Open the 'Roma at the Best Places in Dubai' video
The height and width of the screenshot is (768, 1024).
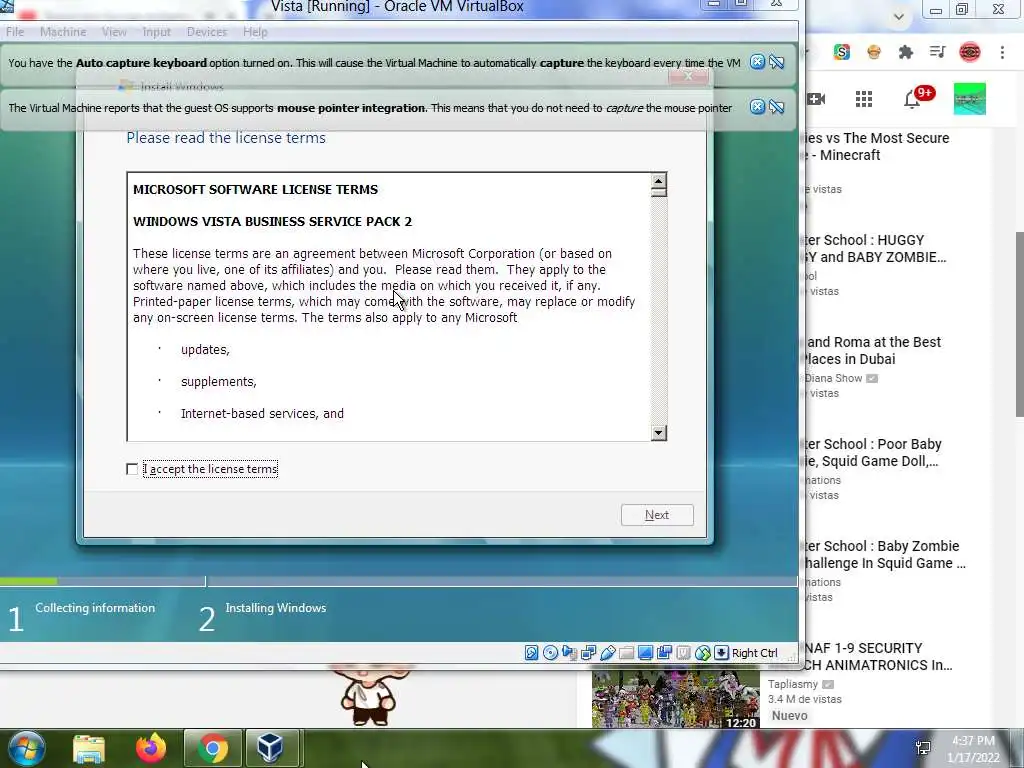(873, 350)
